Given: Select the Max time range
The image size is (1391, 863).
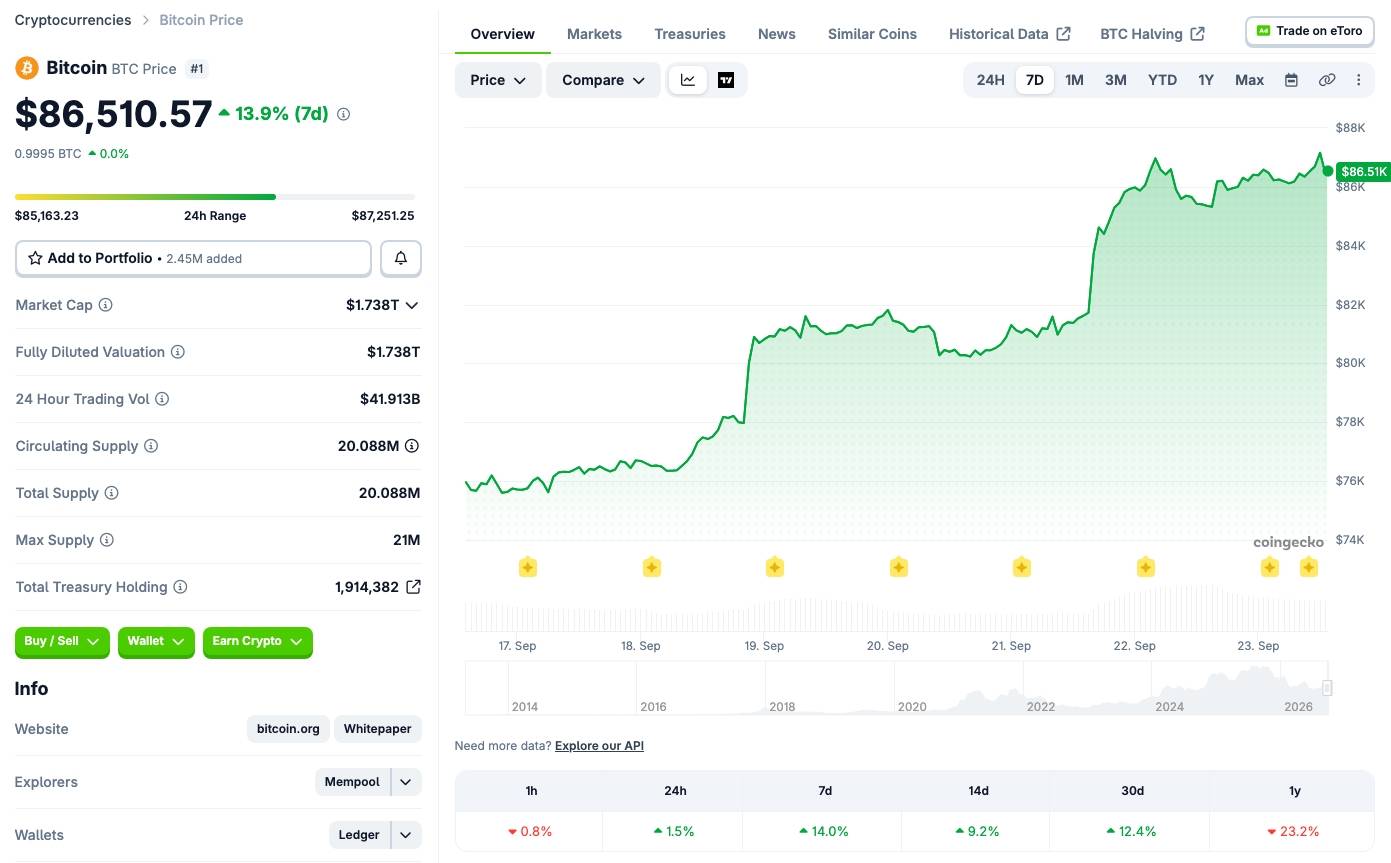Looking at the screenshot, I should 1249,80.
